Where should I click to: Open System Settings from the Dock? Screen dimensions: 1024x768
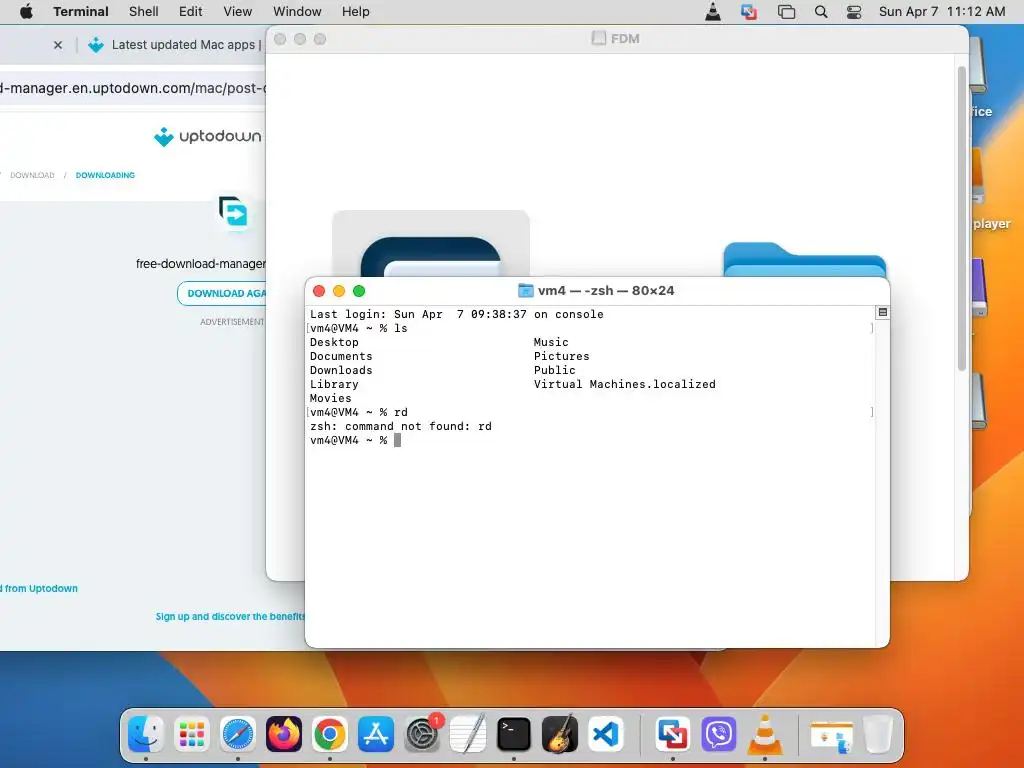click(422, 734)
